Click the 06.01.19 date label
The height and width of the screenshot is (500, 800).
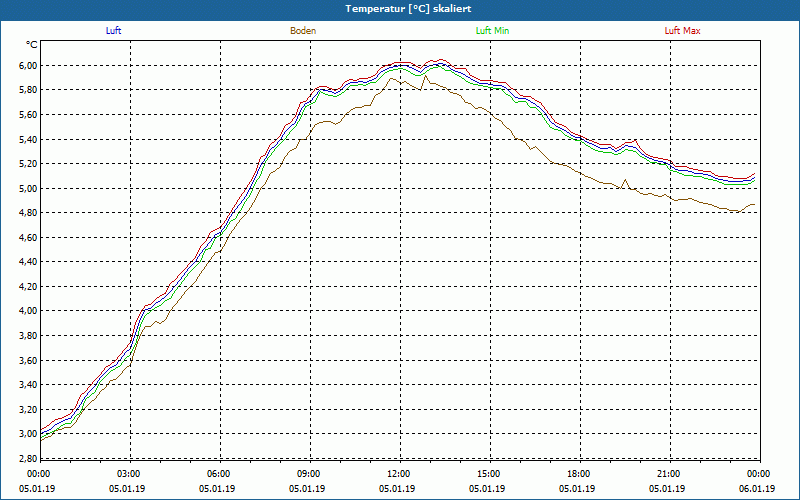click(757, 489)
